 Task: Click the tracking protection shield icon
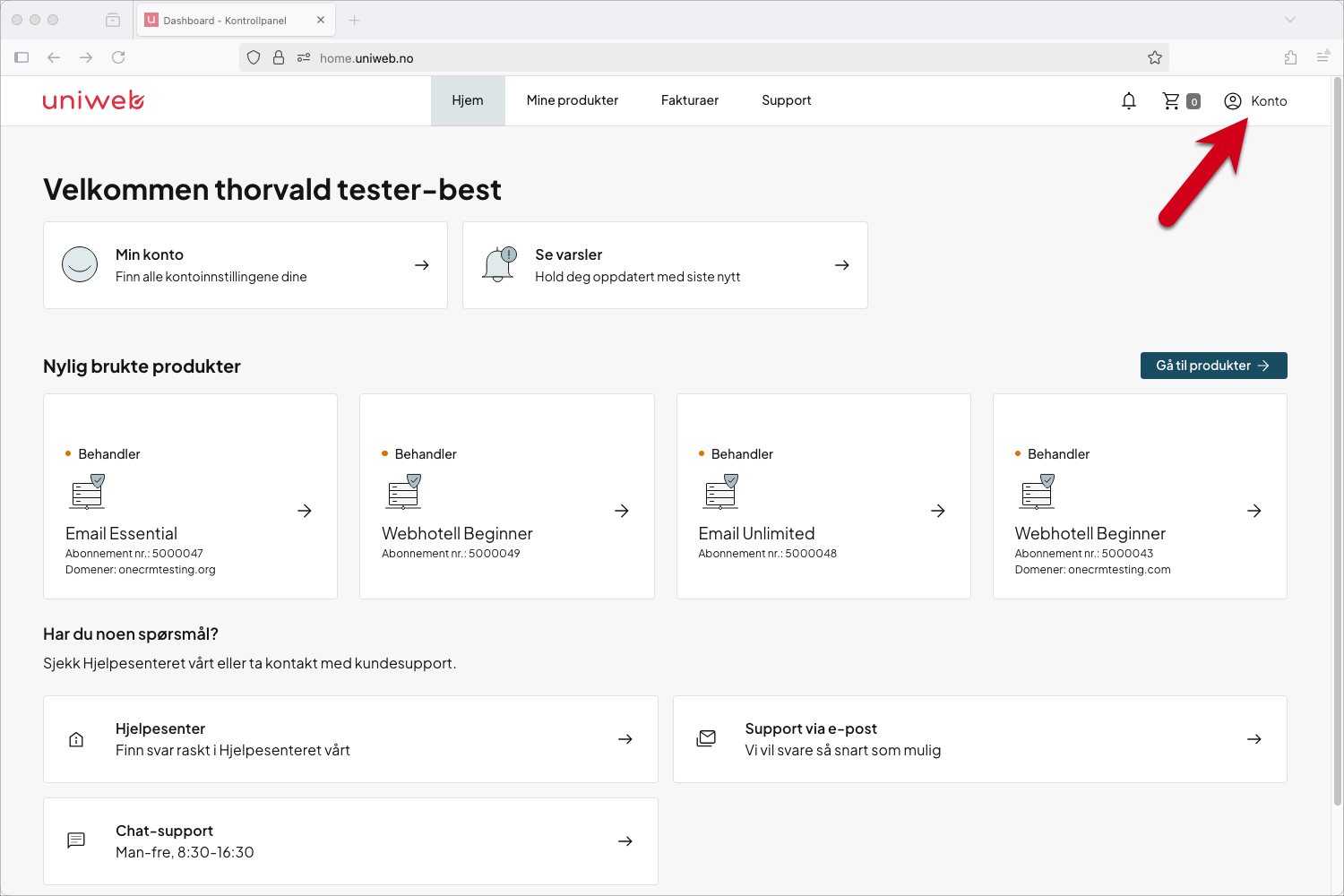(x=254, y=57)
